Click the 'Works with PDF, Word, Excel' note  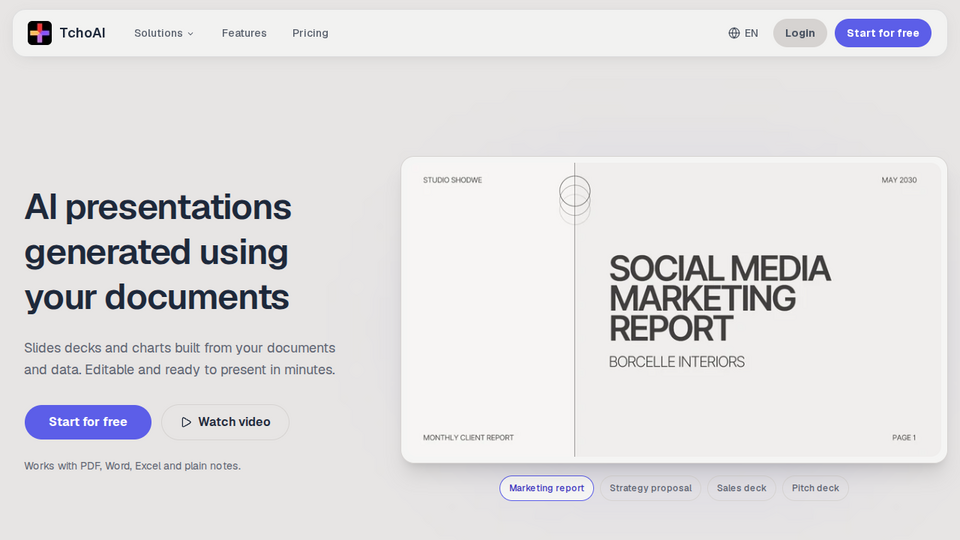(132, 466)
